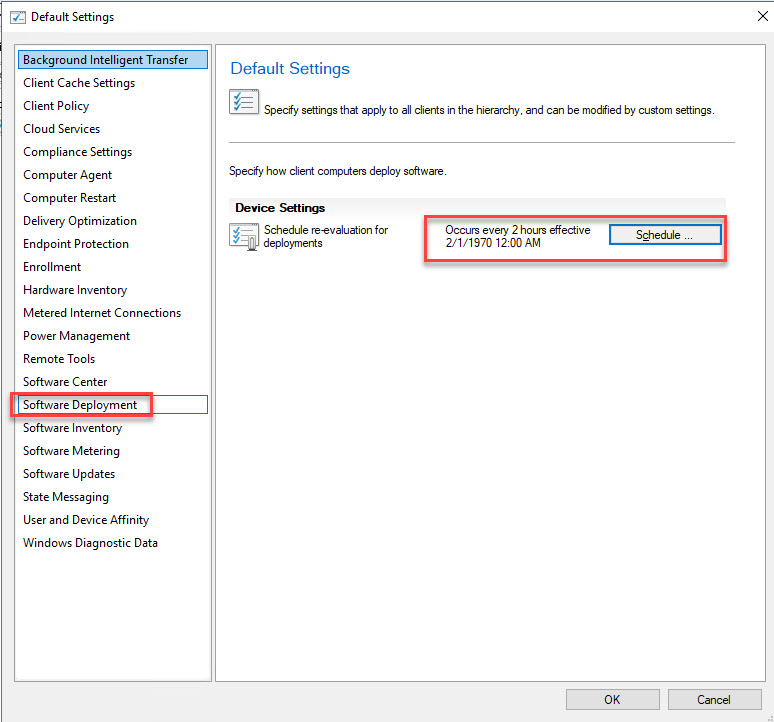Select Windows Diagnostic Data category
The width and height of the screenshot is (774, 722).
pyautogui.click(x=90, y=543)
